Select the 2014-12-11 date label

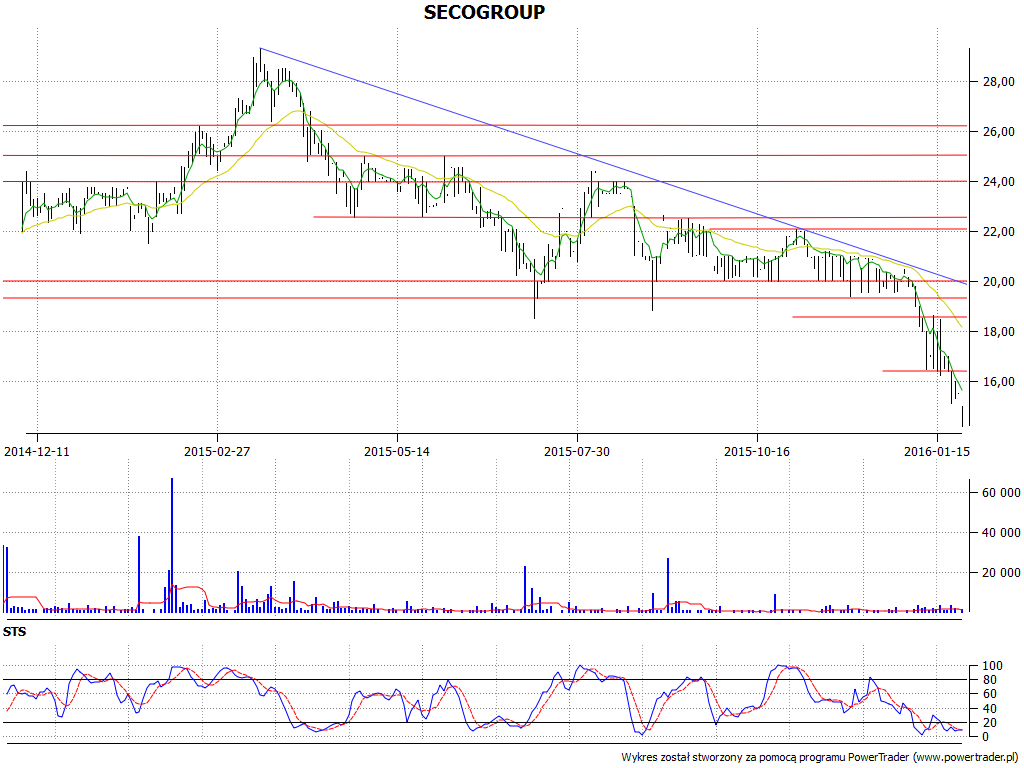(37, 451)
